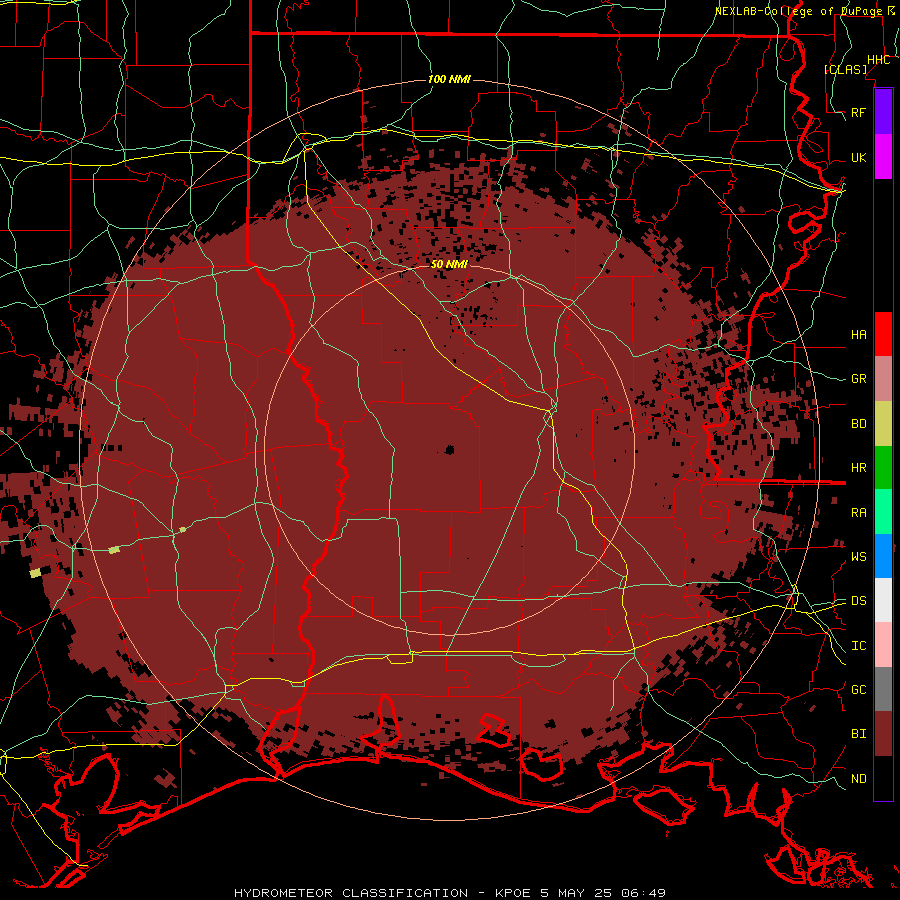
Task: Click the 100 NMI range ring label
Action: coord(449,79)
